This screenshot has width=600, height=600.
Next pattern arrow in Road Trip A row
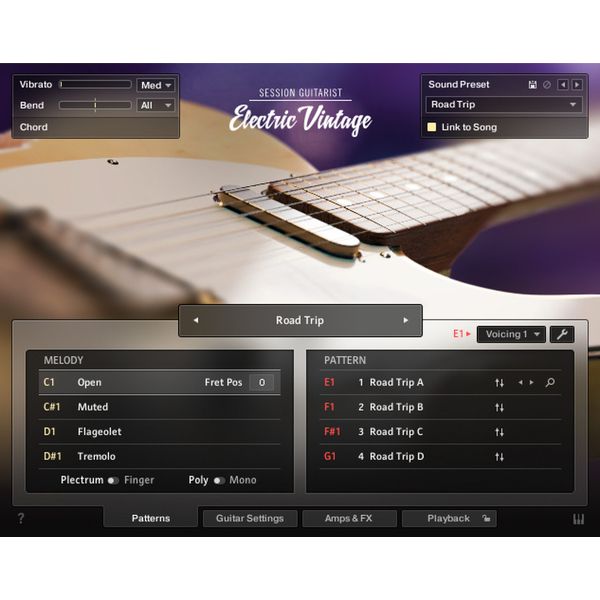[x=532, y=382]
